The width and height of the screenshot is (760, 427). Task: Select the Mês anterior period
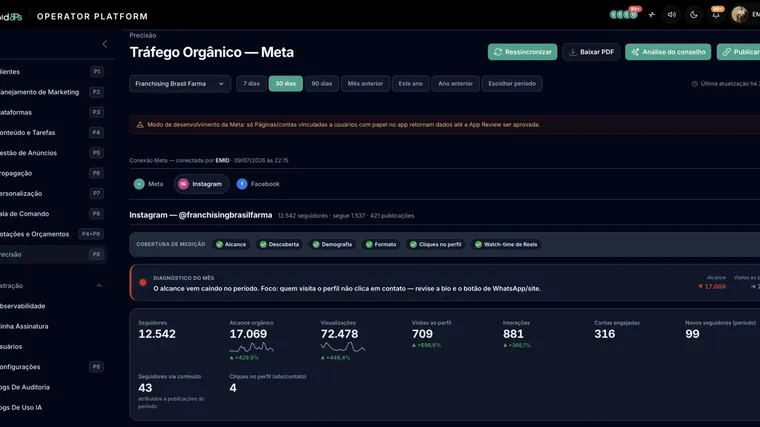tap(365, 84)
